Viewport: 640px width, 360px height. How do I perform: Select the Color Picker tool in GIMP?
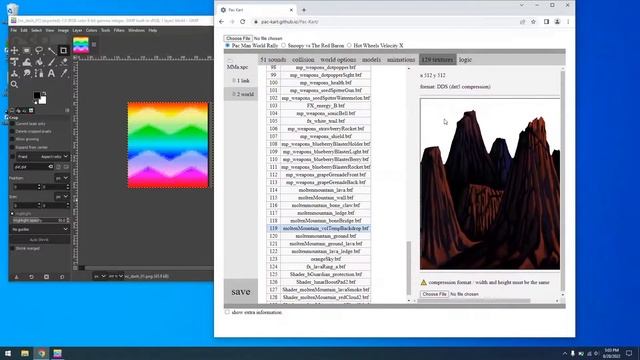64,73
